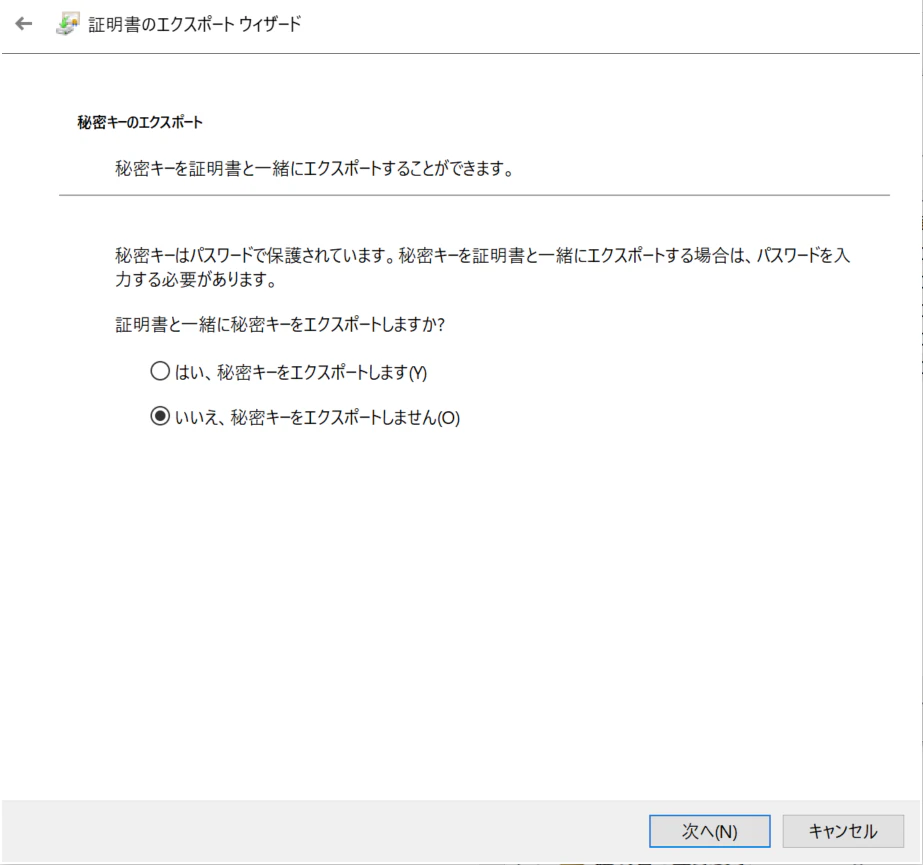Click the 証明書のエクスポート ウィザード title text
Image resolution: width=923 pixels, height=865 pixels.
(195, 24)
